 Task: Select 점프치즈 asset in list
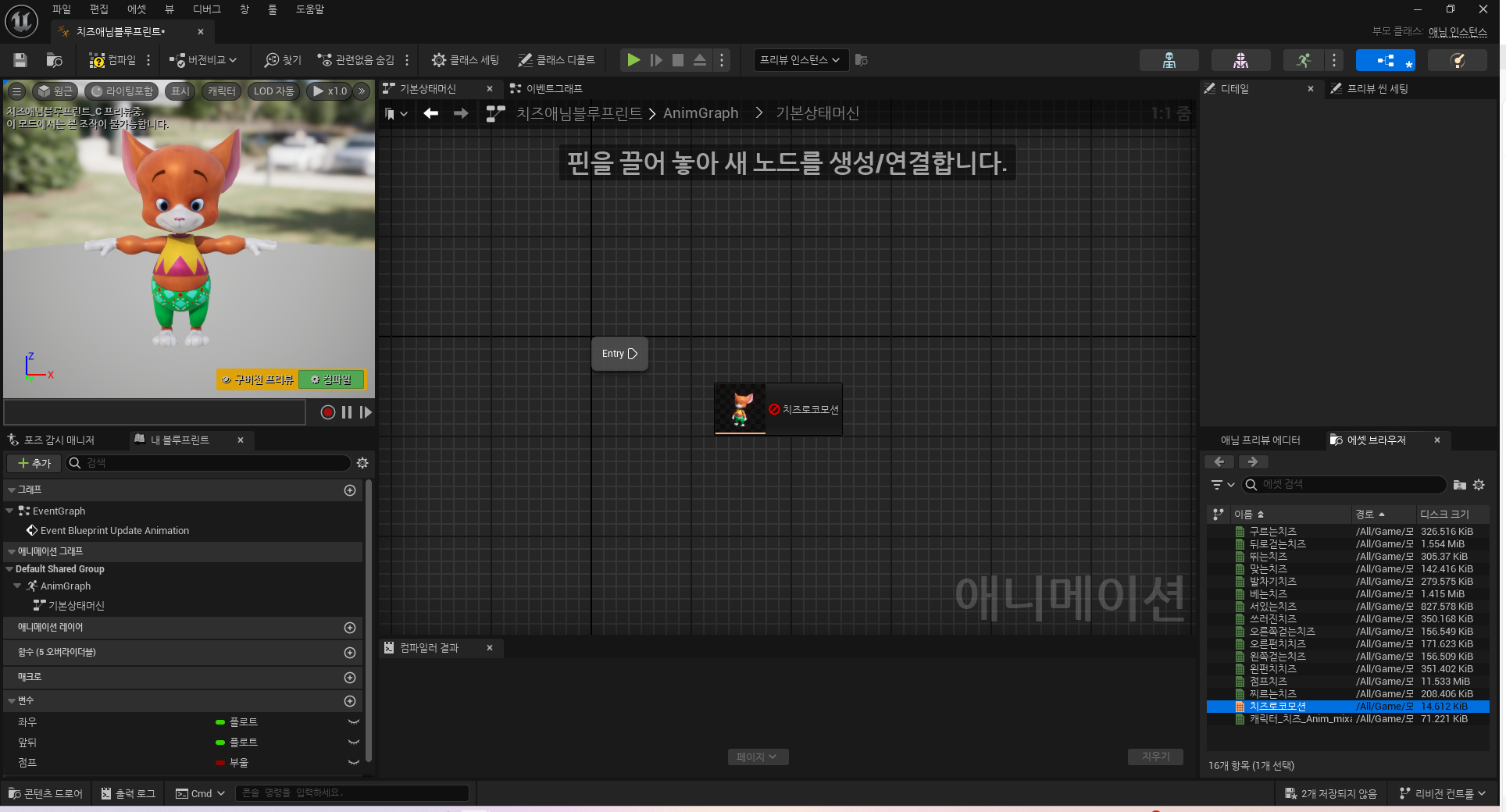[x=1347, y=682]
